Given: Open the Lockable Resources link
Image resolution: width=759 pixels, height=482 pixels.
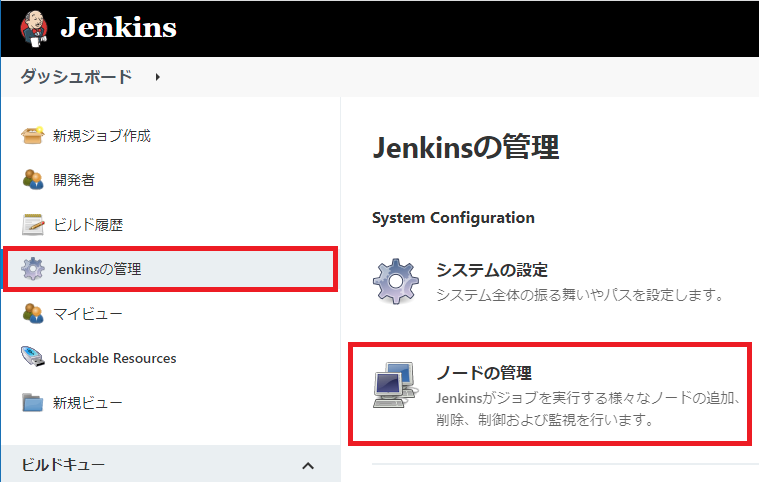Looking at the screenshot, I should [115, 358].
